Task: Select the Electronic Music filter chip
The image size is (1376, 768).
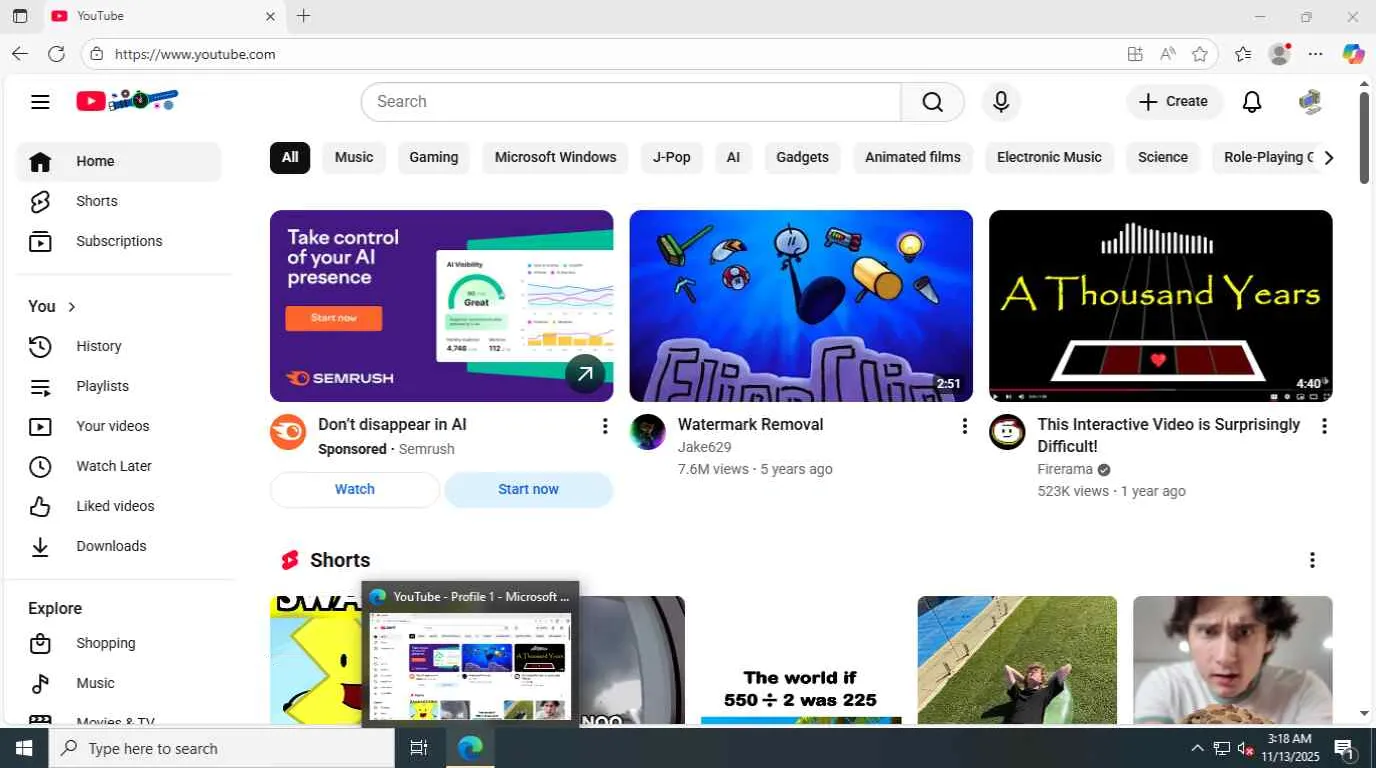Action: click(x=1049, y=157)
